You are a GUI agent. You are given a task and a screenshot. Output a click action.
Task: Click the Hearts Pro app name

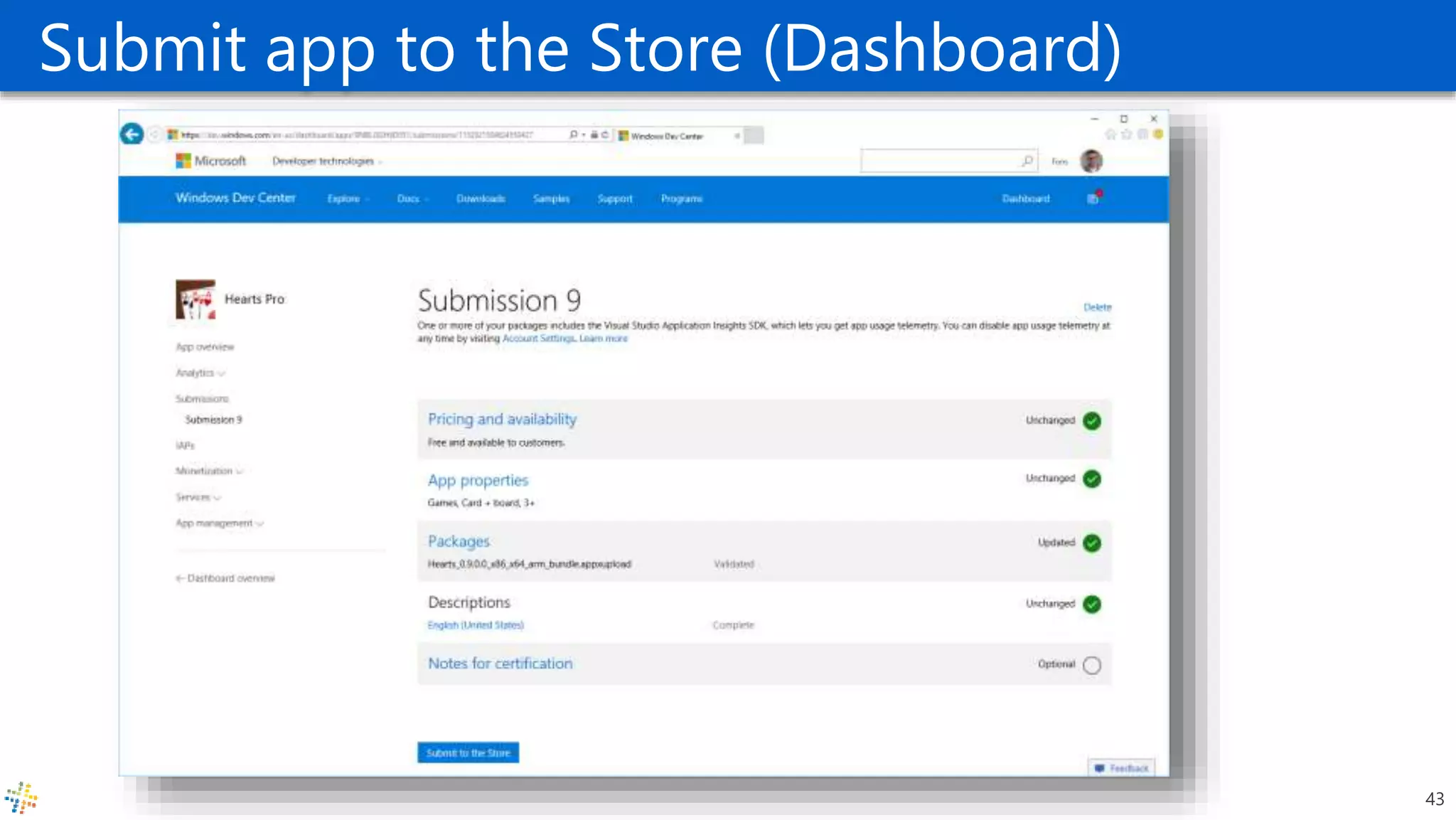tap(255, 299)
